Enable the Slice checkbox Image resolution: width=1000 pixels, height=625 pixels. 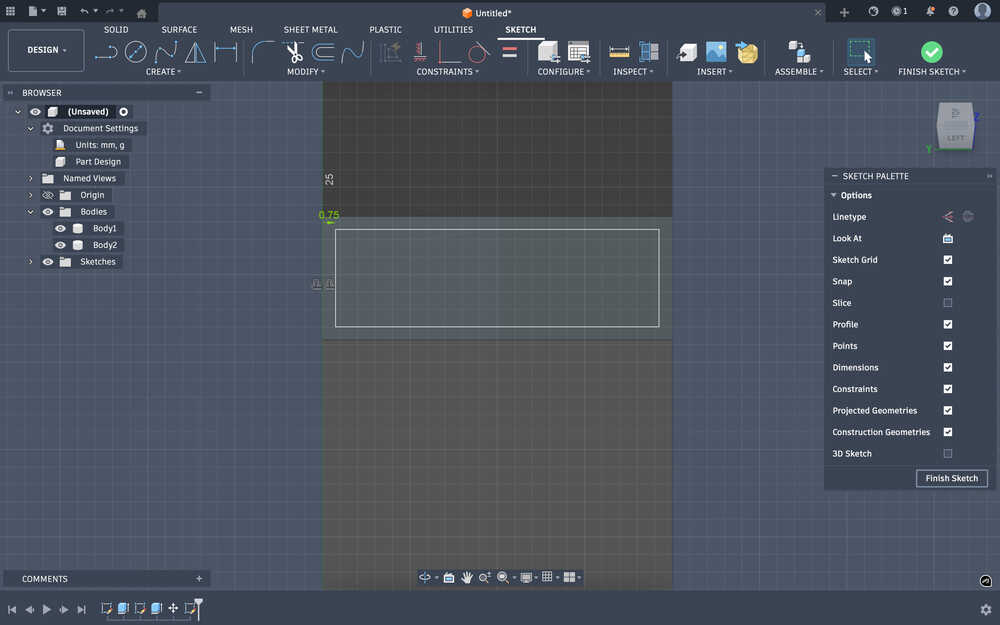(948, 303)
